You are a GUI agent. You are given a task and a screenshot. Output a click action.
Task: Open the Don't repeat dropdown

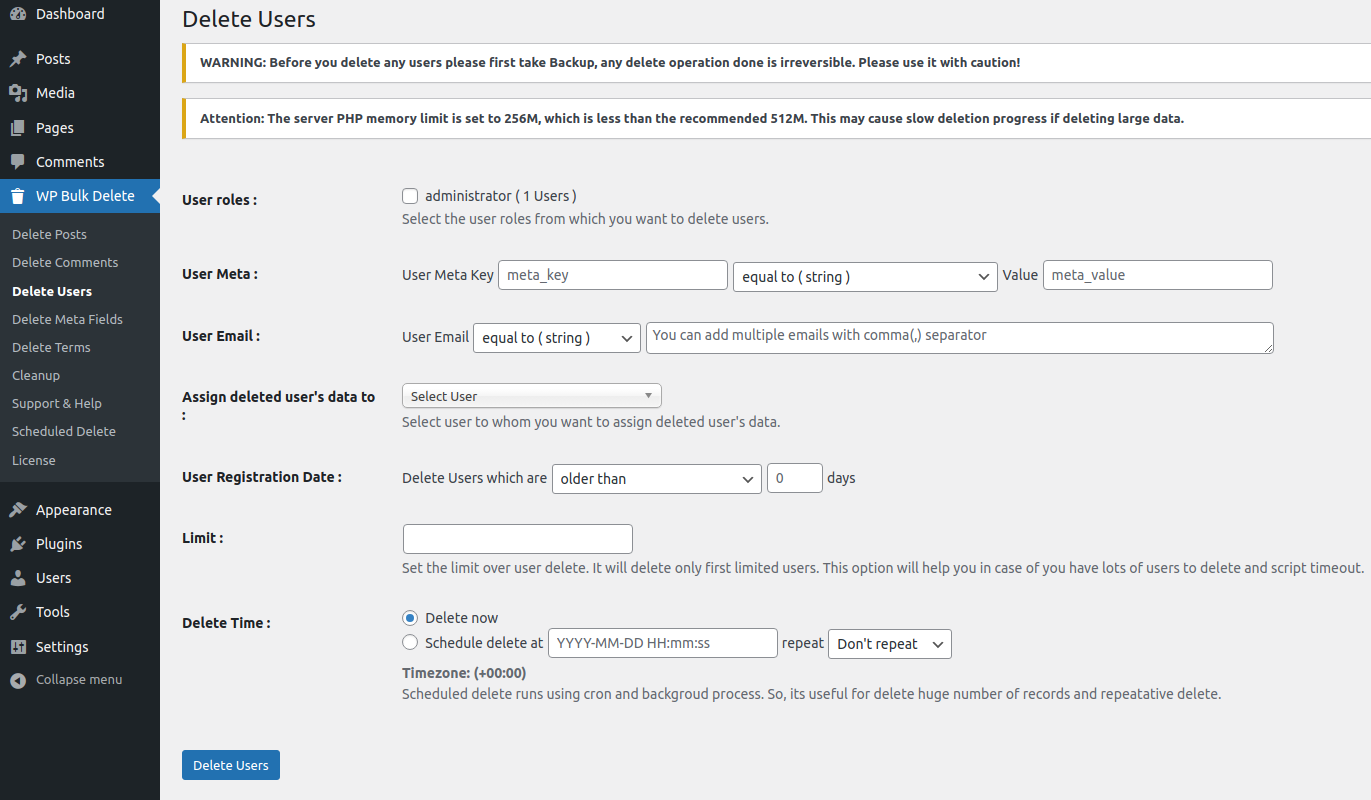(889, 644)
